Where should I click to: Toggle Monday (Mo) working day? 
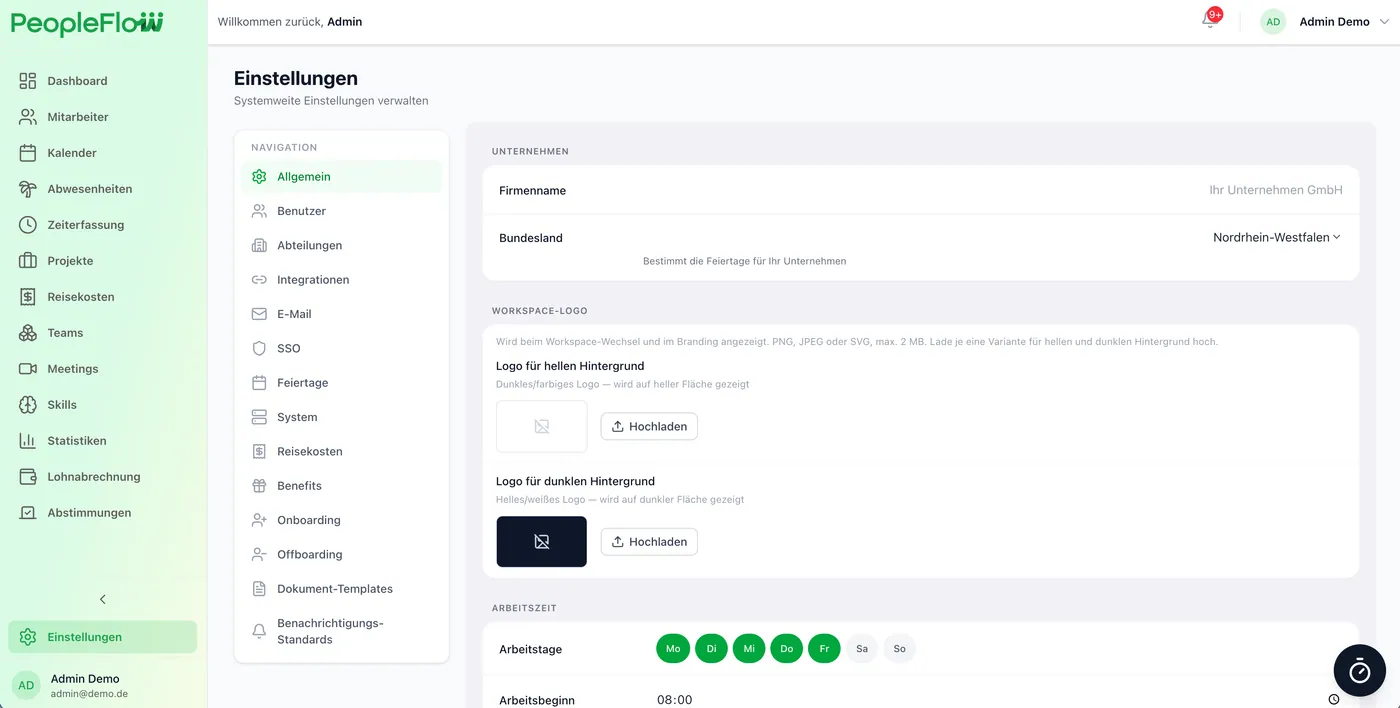click(x=673, y=649)
